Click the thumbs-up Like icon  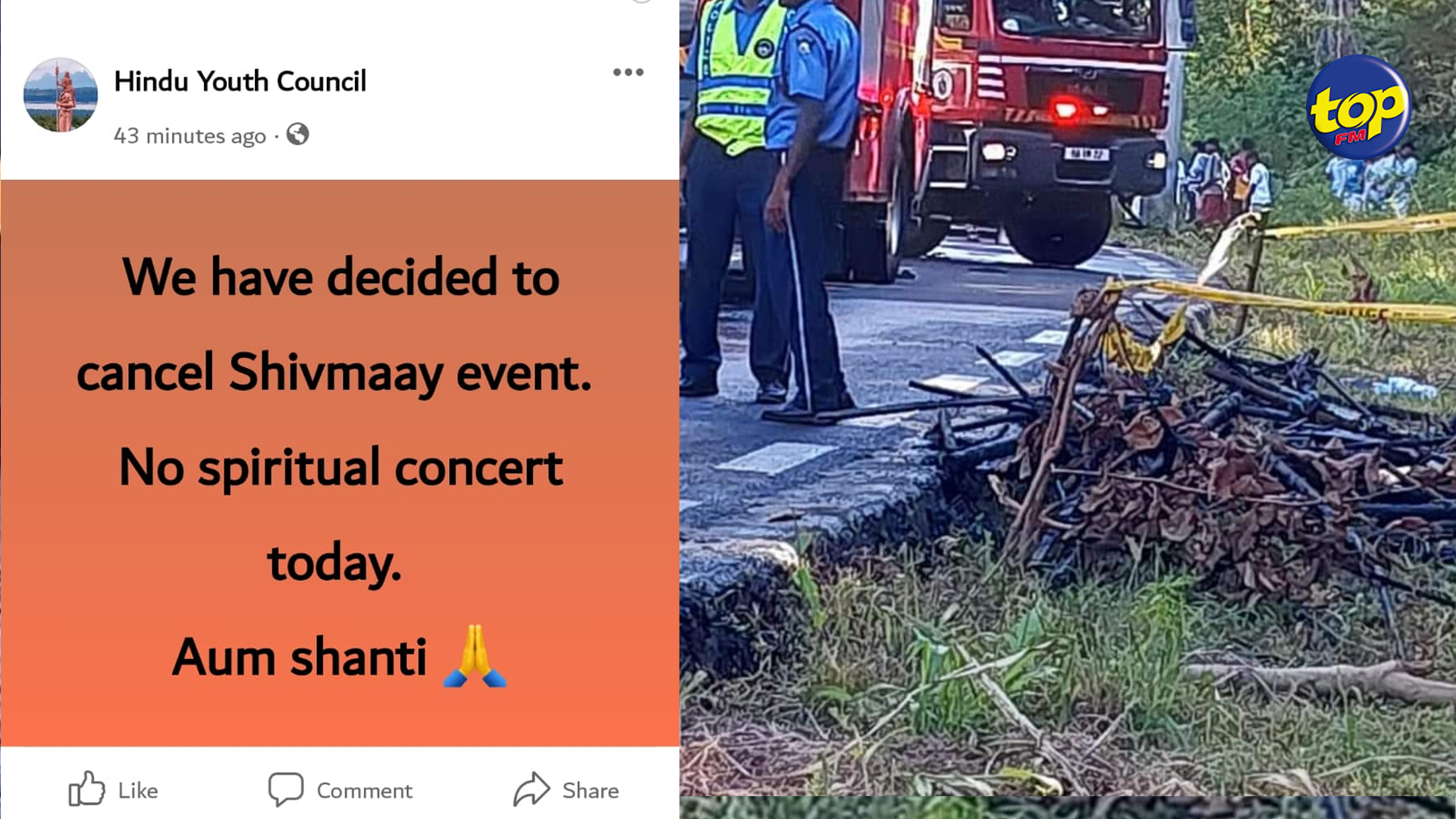tap(86, 789)
